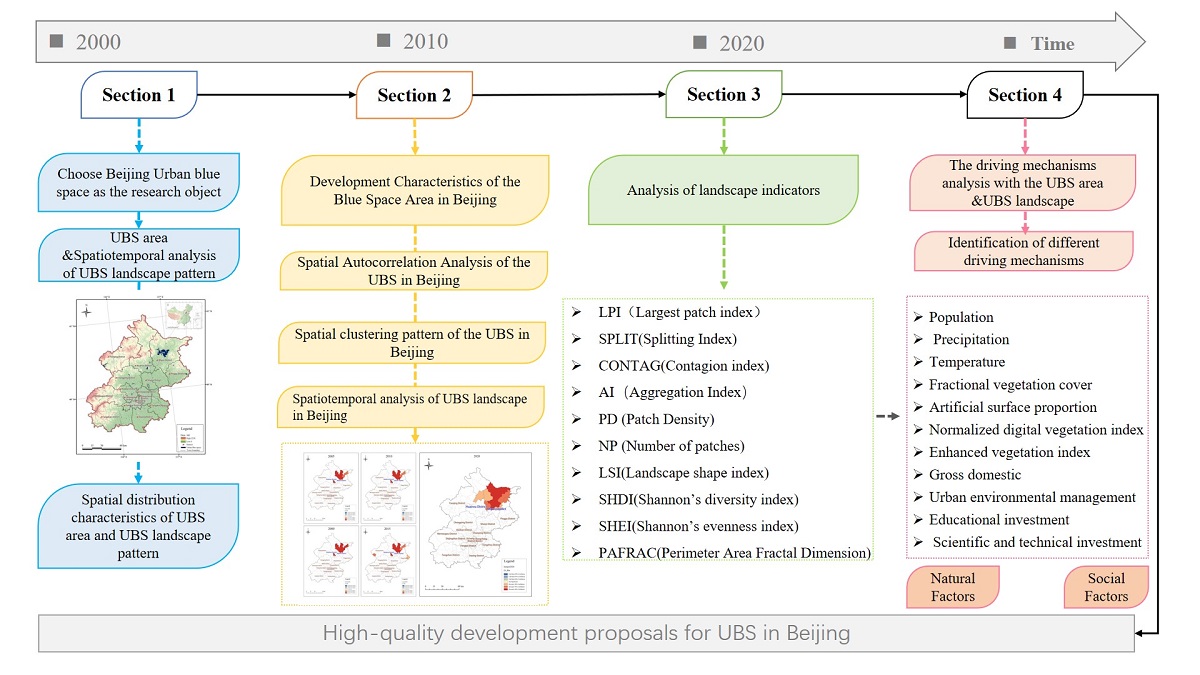Image resolution: width=1200 pixels, height=675 pixels.
Task: Open the Section 3 box
Action: 723,95
